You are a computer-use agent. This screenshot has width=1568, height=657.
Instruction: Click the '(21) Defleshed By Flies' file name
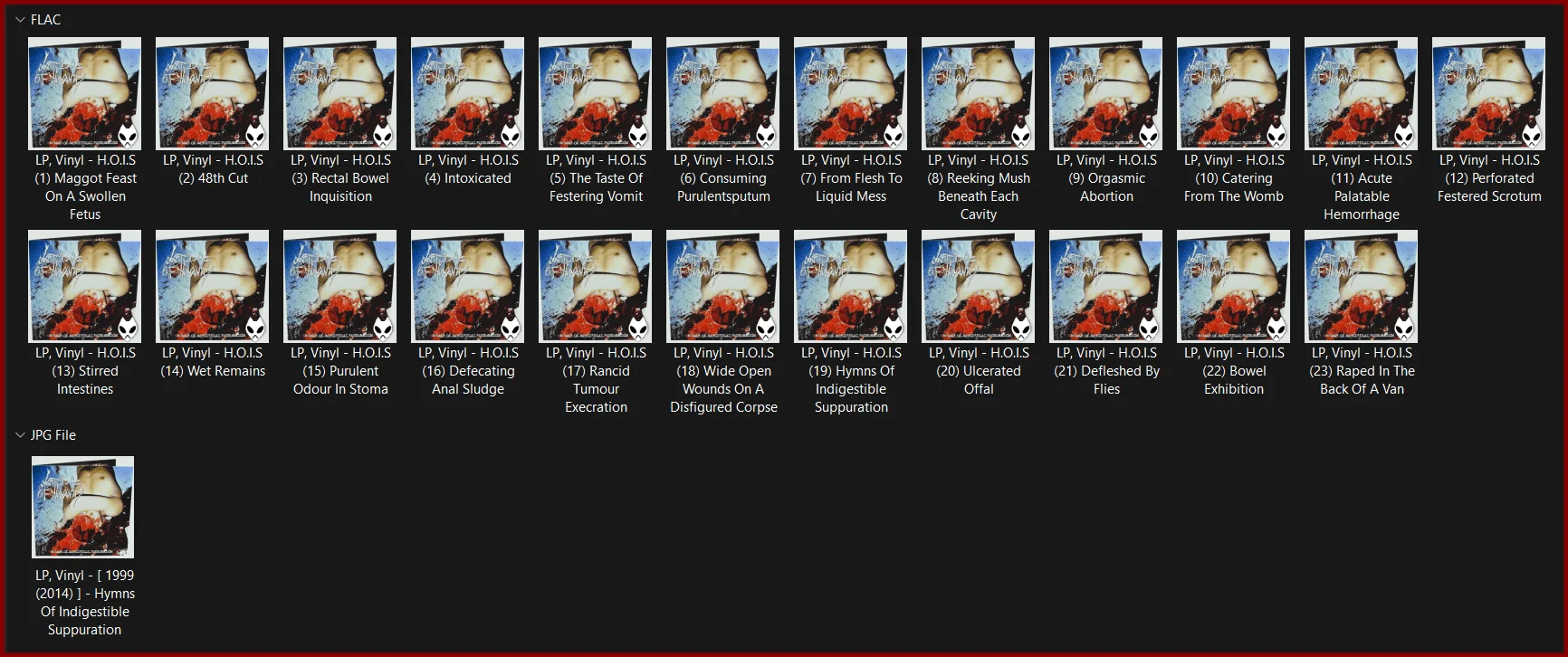pos(1106,371)
